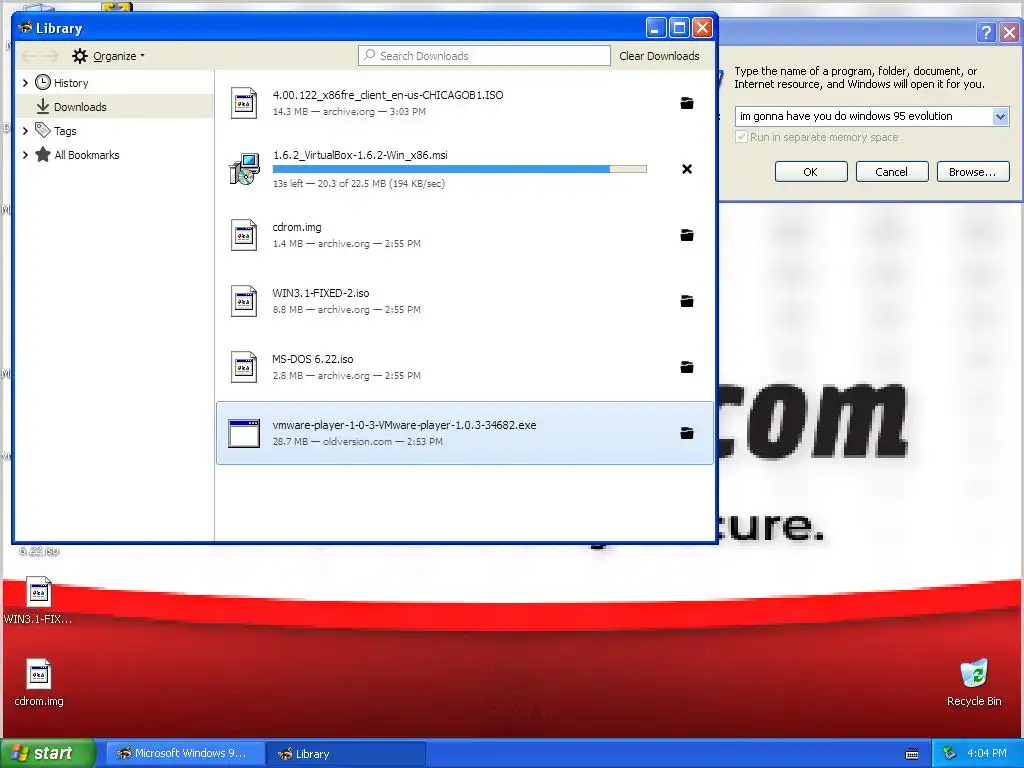1024x768 pixels.
Task: Select Downloads in Library sidebar
Action: (114, 106)
